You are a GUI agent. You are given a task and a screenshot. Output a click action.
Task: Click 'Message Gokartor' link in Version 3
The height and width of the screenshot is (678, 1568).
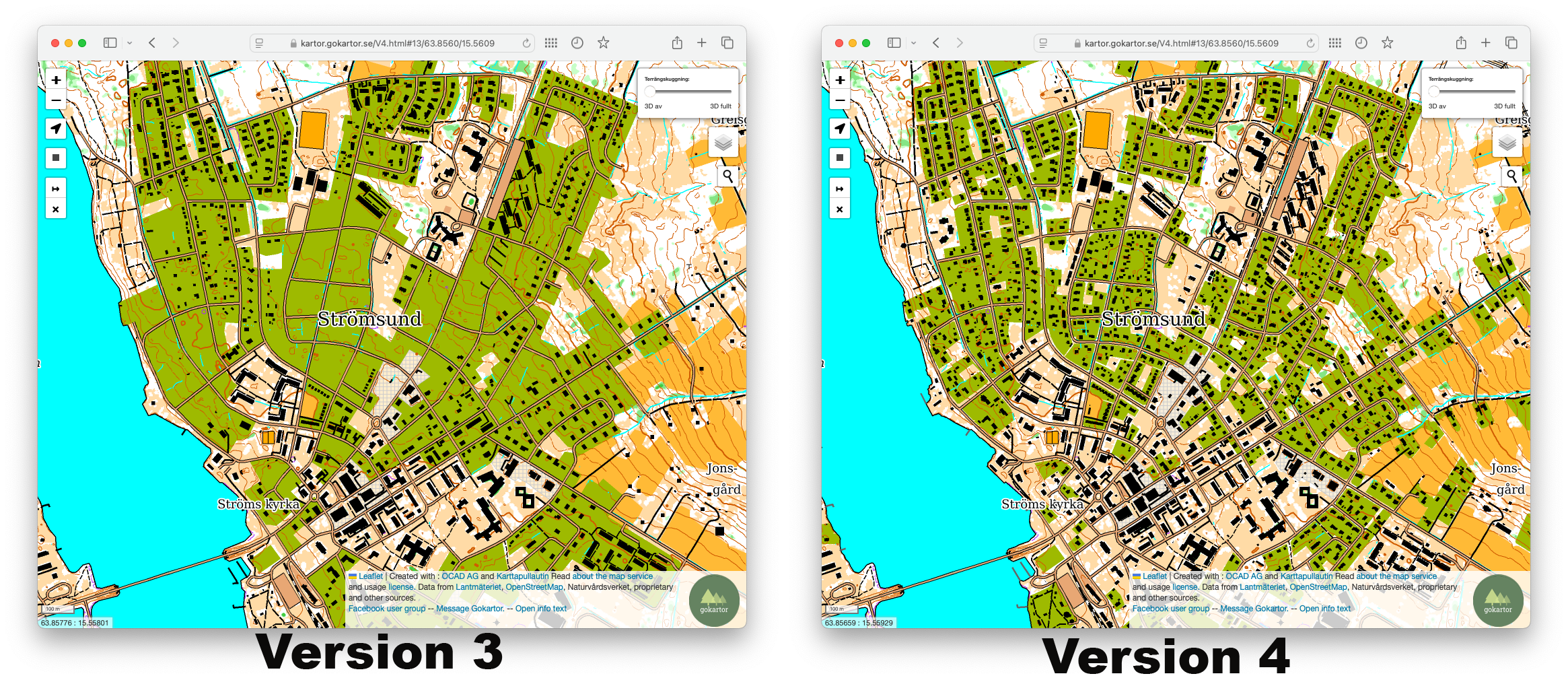(x=470, y=609)
